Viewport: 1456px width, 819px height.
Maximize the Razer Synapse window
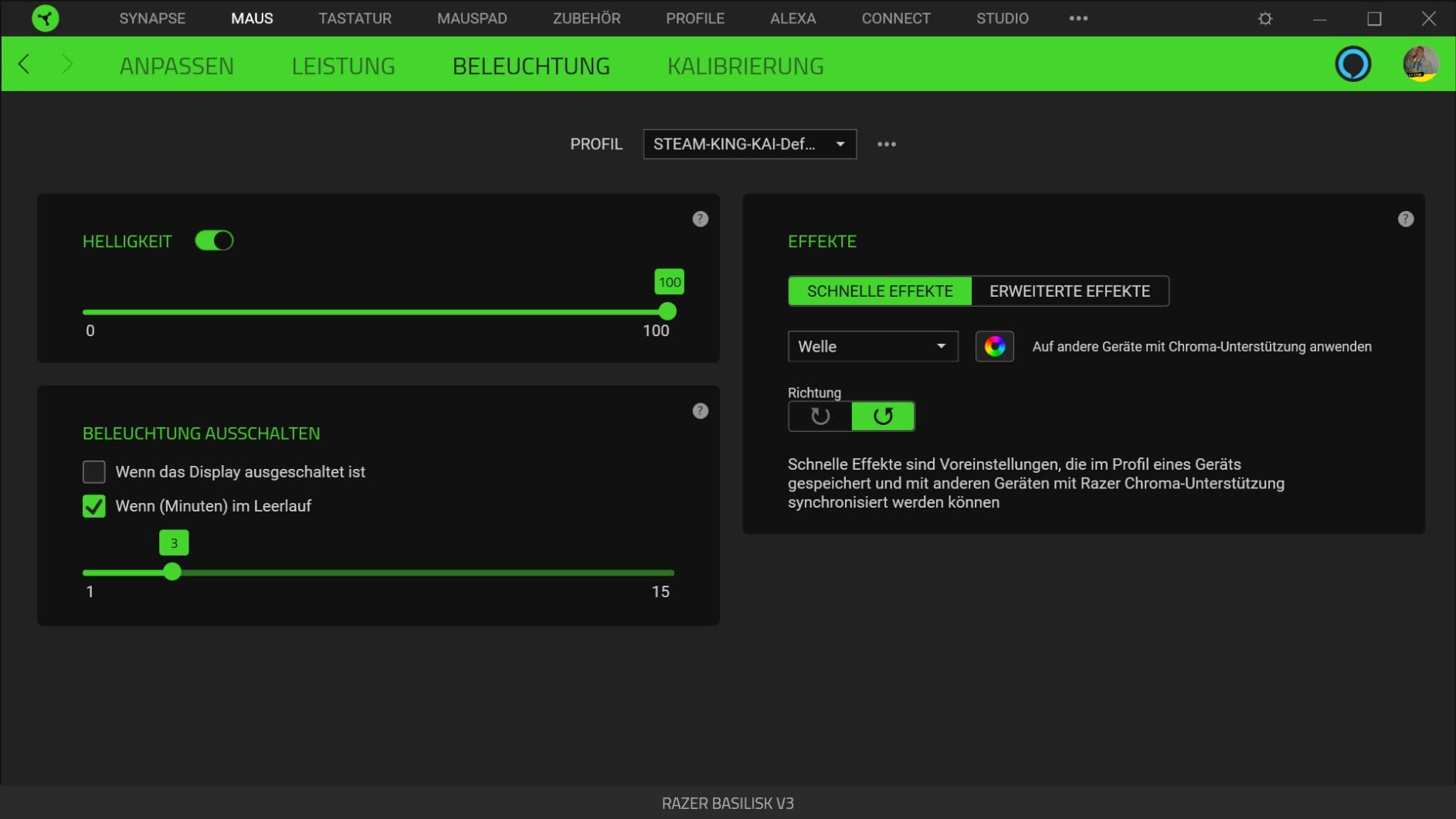1374,18
